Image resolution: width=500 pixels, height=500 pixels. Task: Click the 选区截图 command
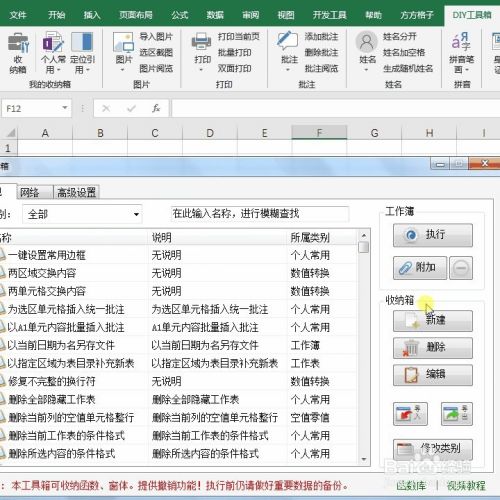(x=156, y=52)
